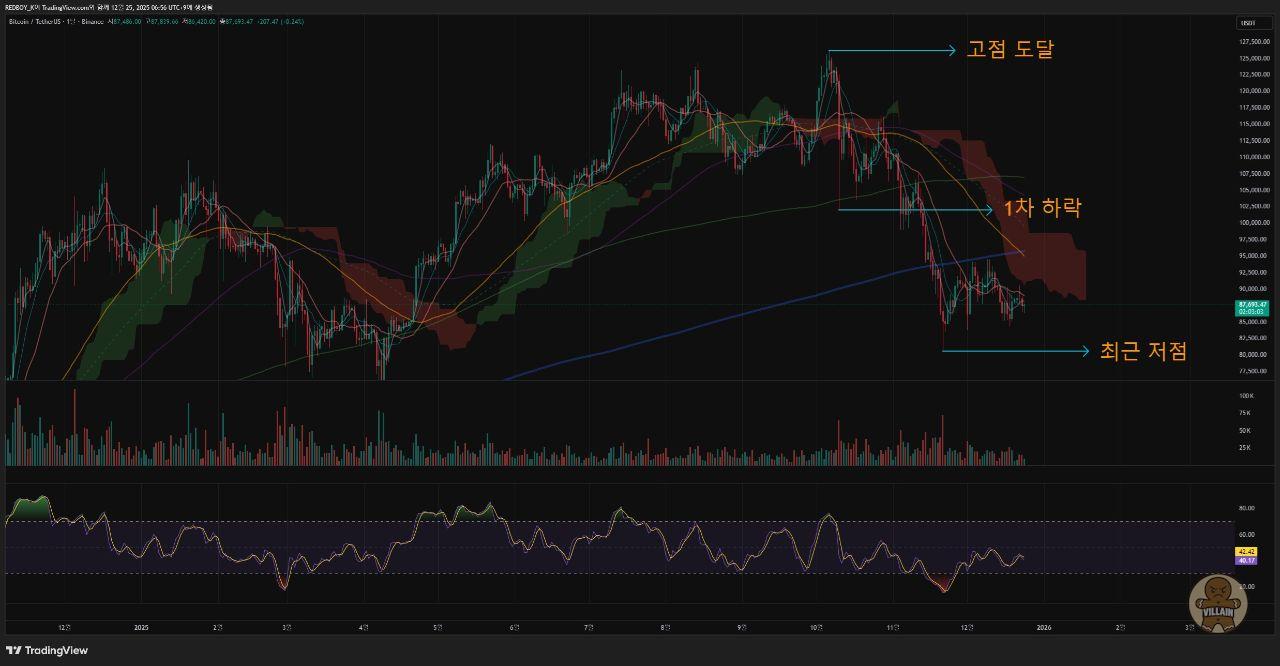Click the 127,500.00 price axis label
Screen dimensions: 1280x666
pos(1254,42)
